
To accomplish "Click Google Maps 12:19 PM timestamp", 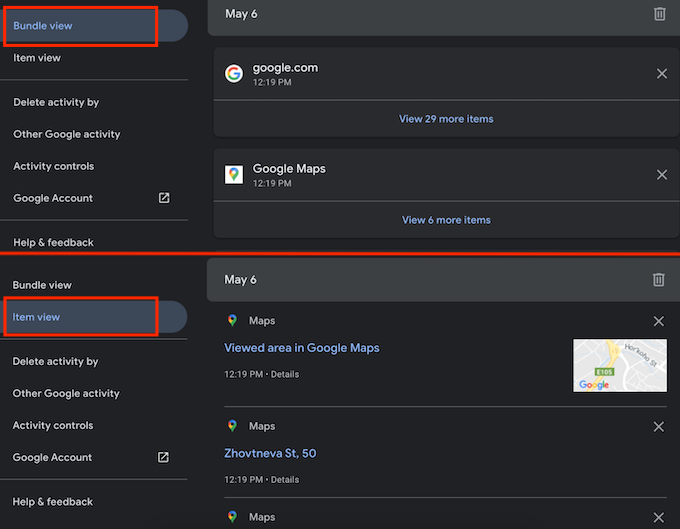I will click(272, 183).
